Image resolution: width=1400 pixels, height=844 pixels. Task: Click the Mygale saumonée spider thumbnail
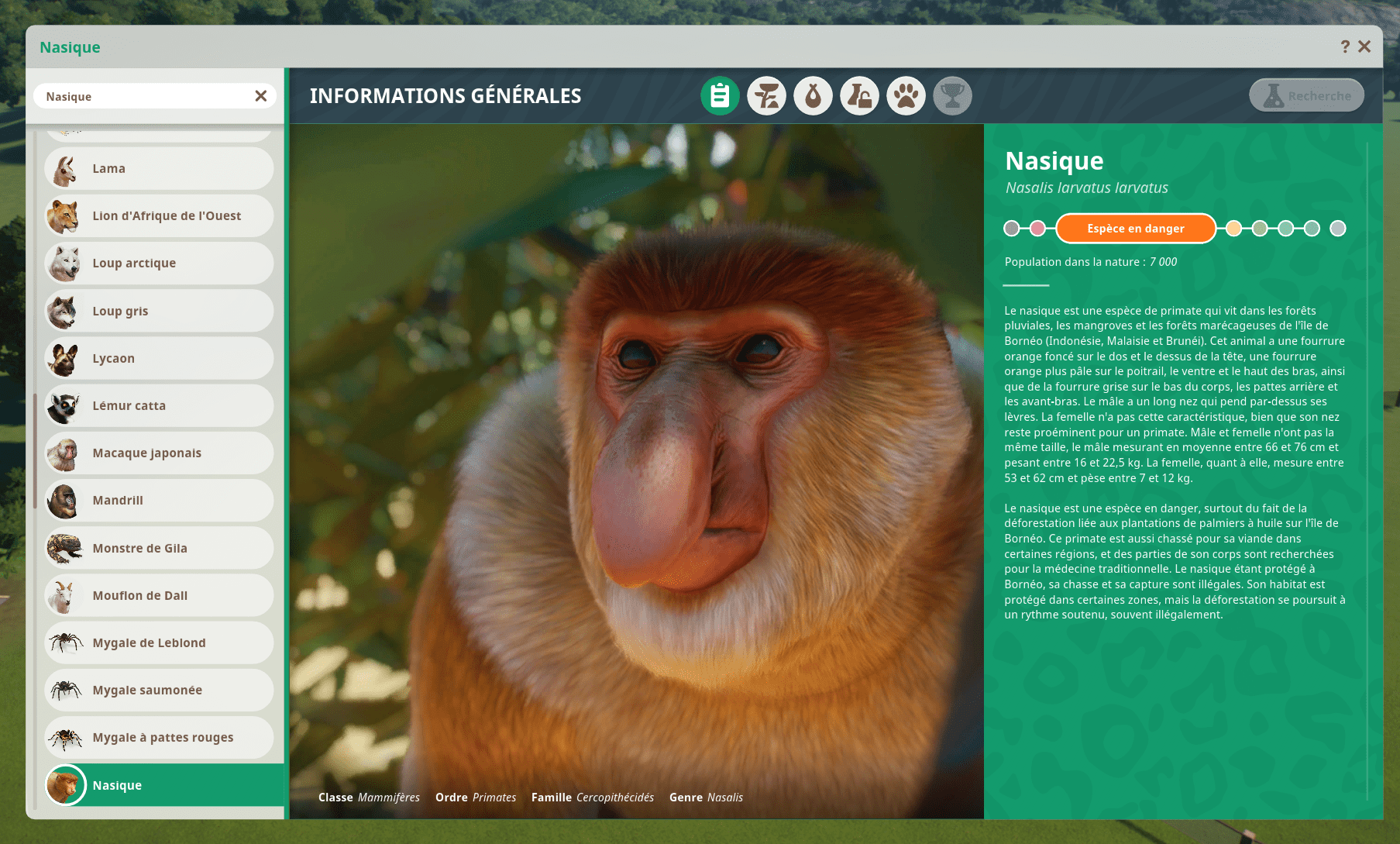65,691
